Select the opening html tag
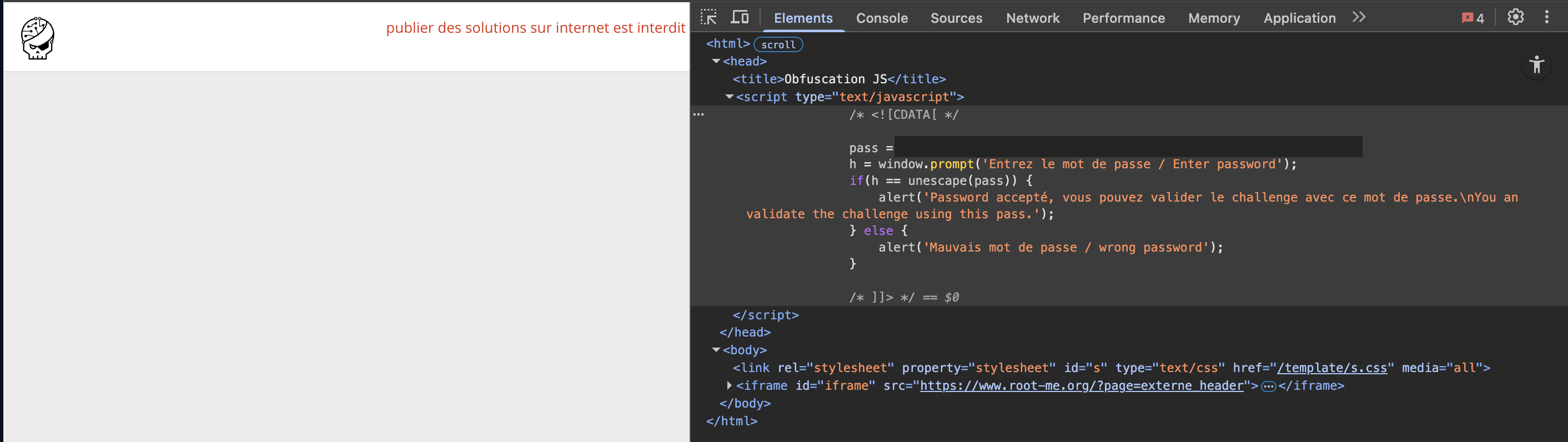Viewport: 1568px width, 442px height. [727, 44]
